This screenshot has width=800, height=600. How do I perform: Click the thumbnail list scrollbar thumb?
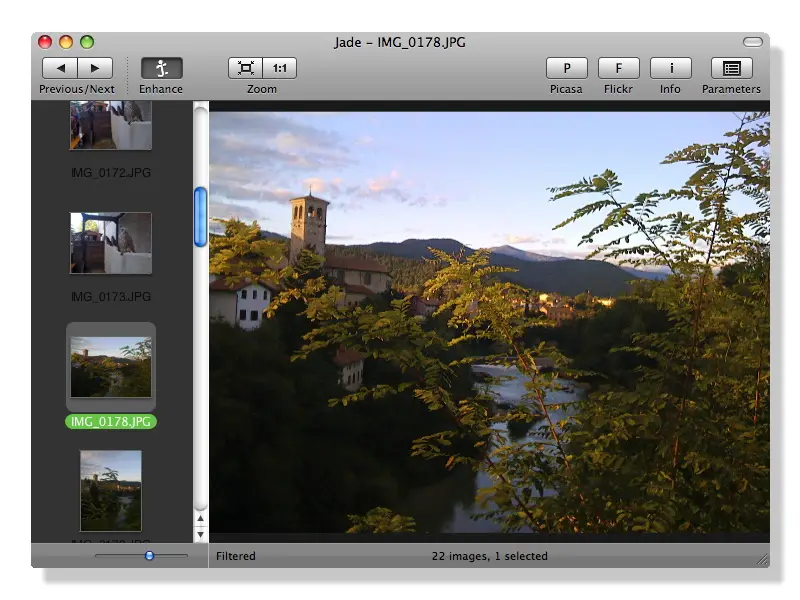coord(201,217)
